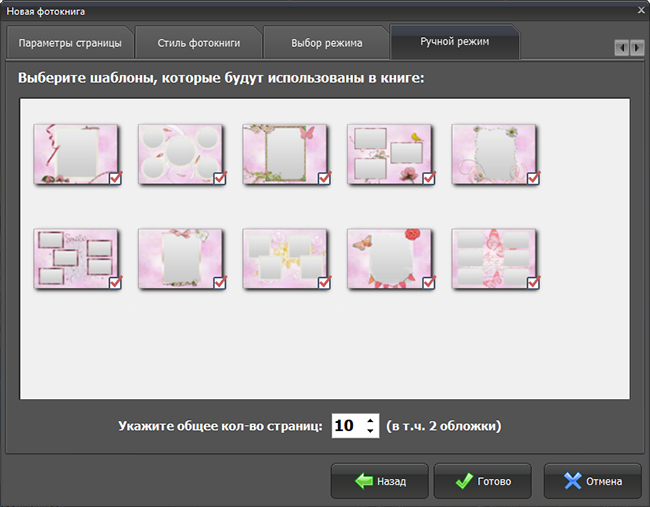Viewport: 650px width, 507px height.
Task: Uncheck the six-photo pink butterfly template checkbox
Action: 533,283
